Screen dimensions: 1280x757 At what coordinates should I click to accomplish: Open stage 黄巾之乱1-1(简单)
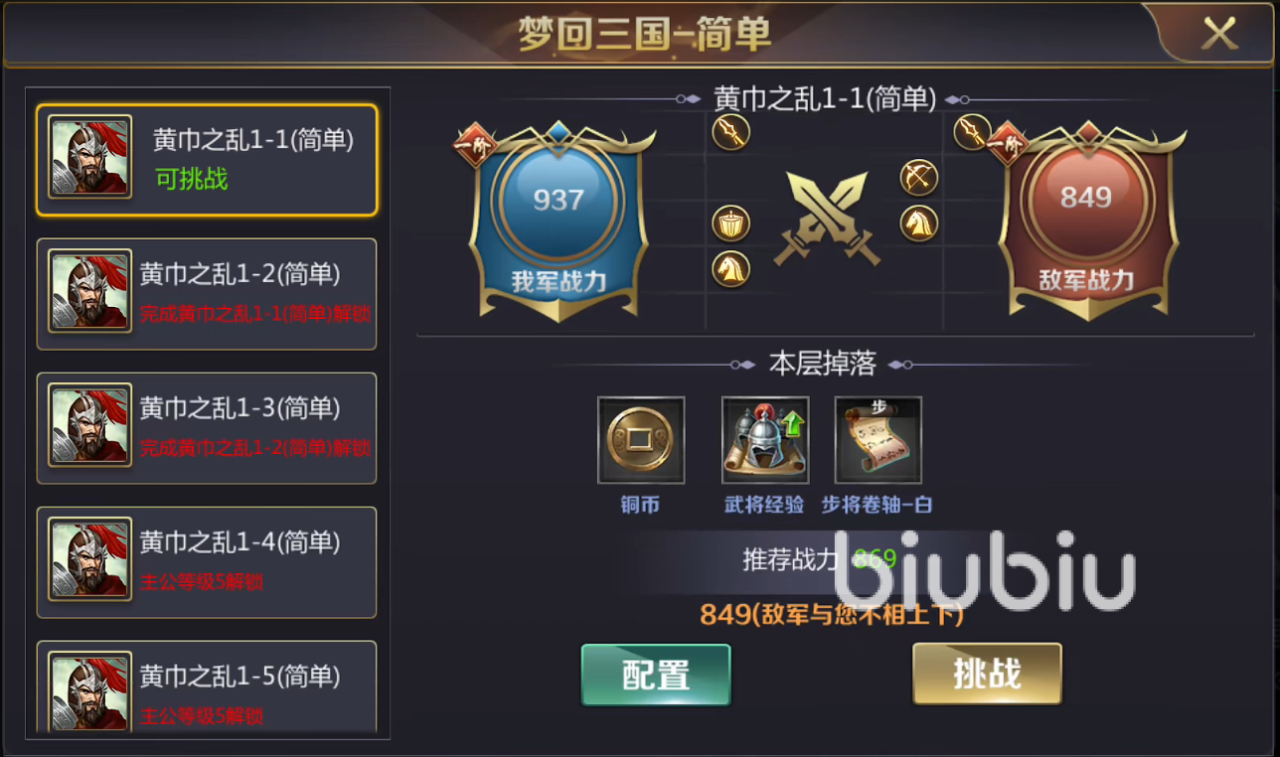coord(207,160)
